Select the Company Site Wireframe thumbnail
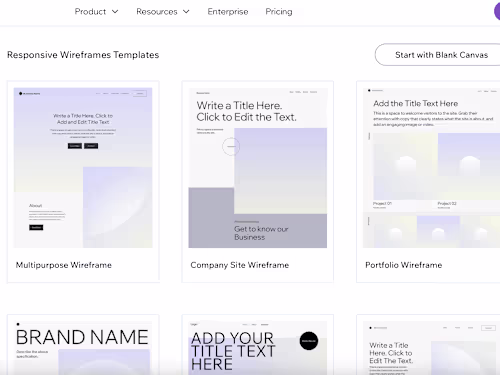The image size is (500, 375). click(x=258, y=168)
